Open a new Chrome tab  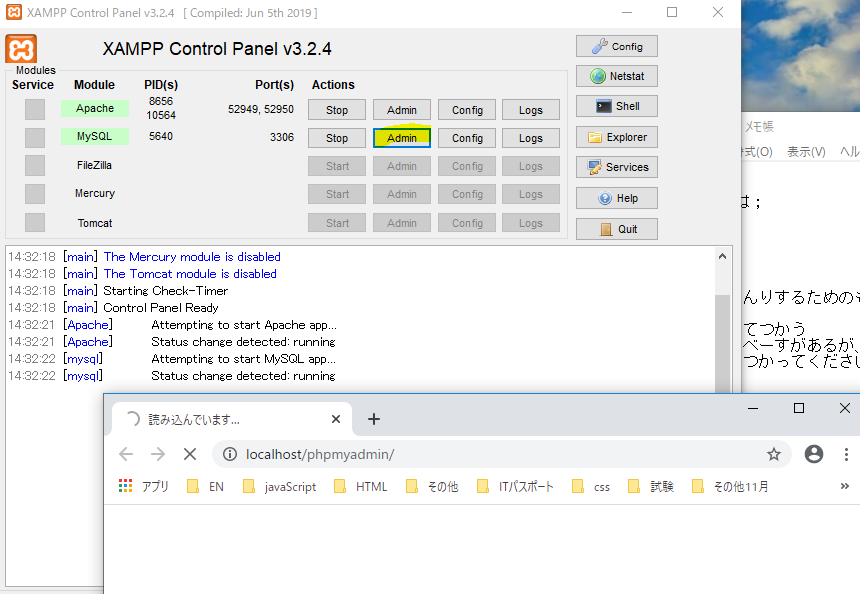point(374,420)
